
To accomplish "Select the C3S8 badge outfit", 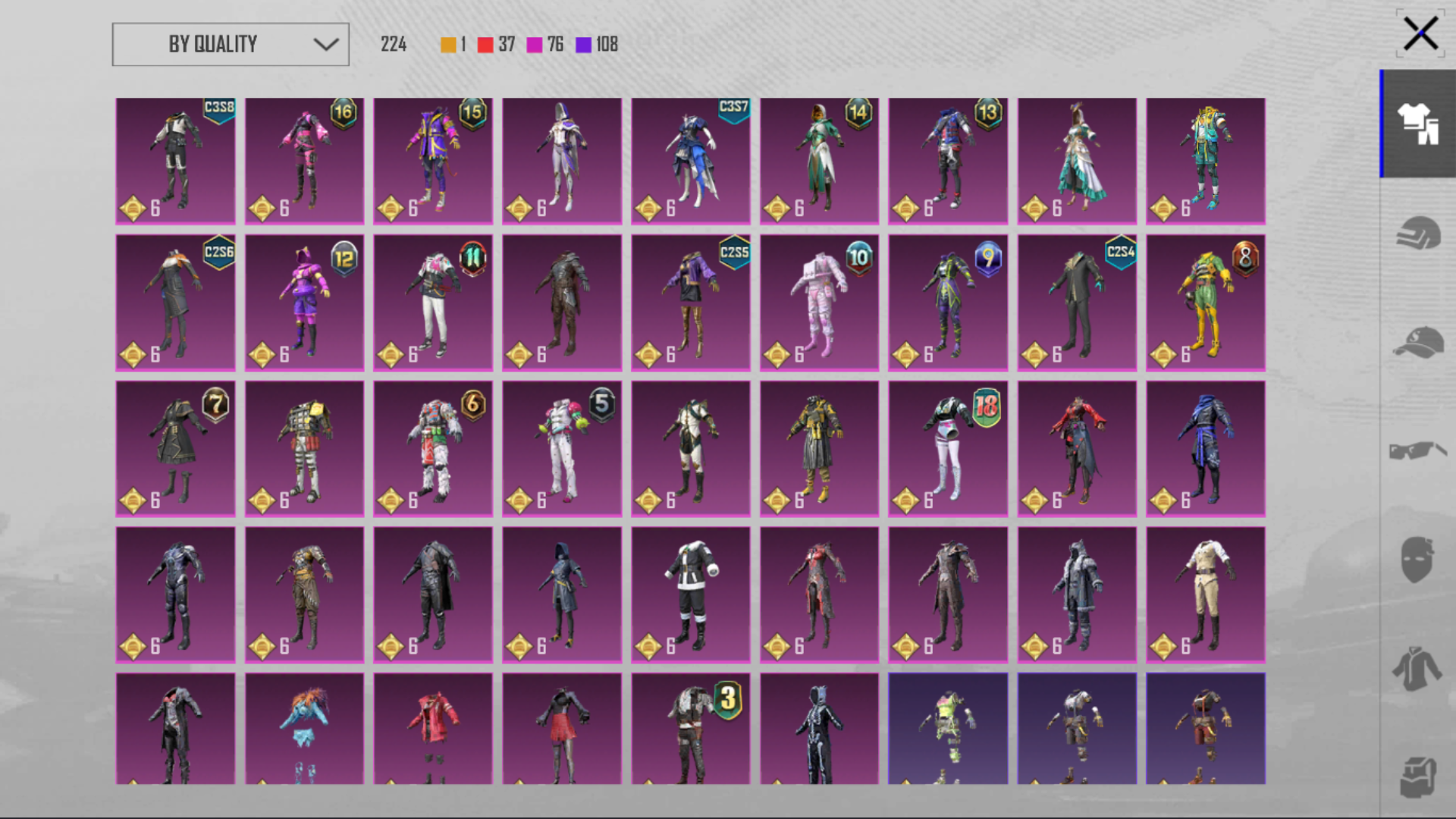I will click(175, 161).
